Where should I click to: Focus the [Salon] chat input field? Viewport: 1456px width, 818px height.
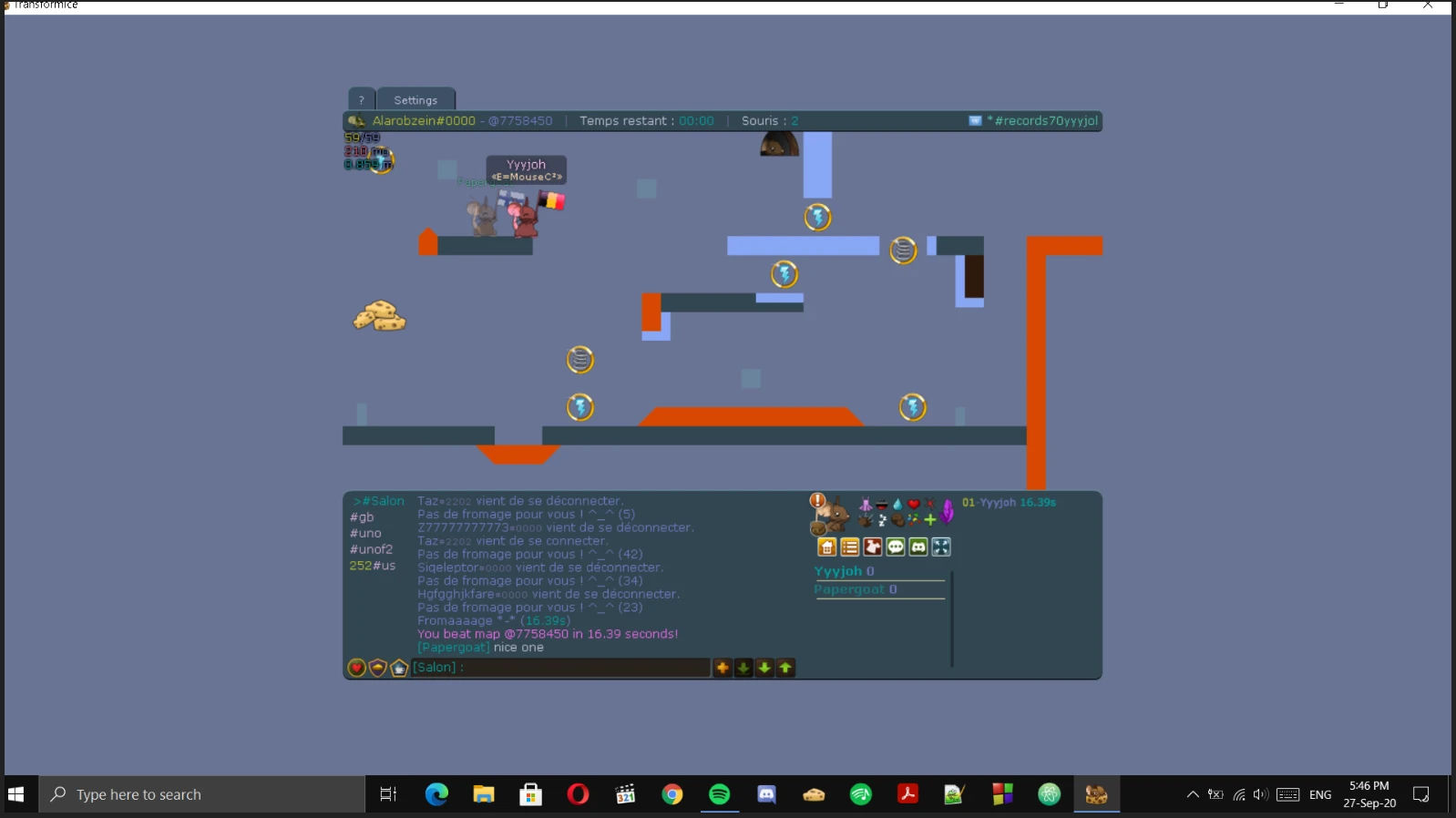click(x=559, y=668)
